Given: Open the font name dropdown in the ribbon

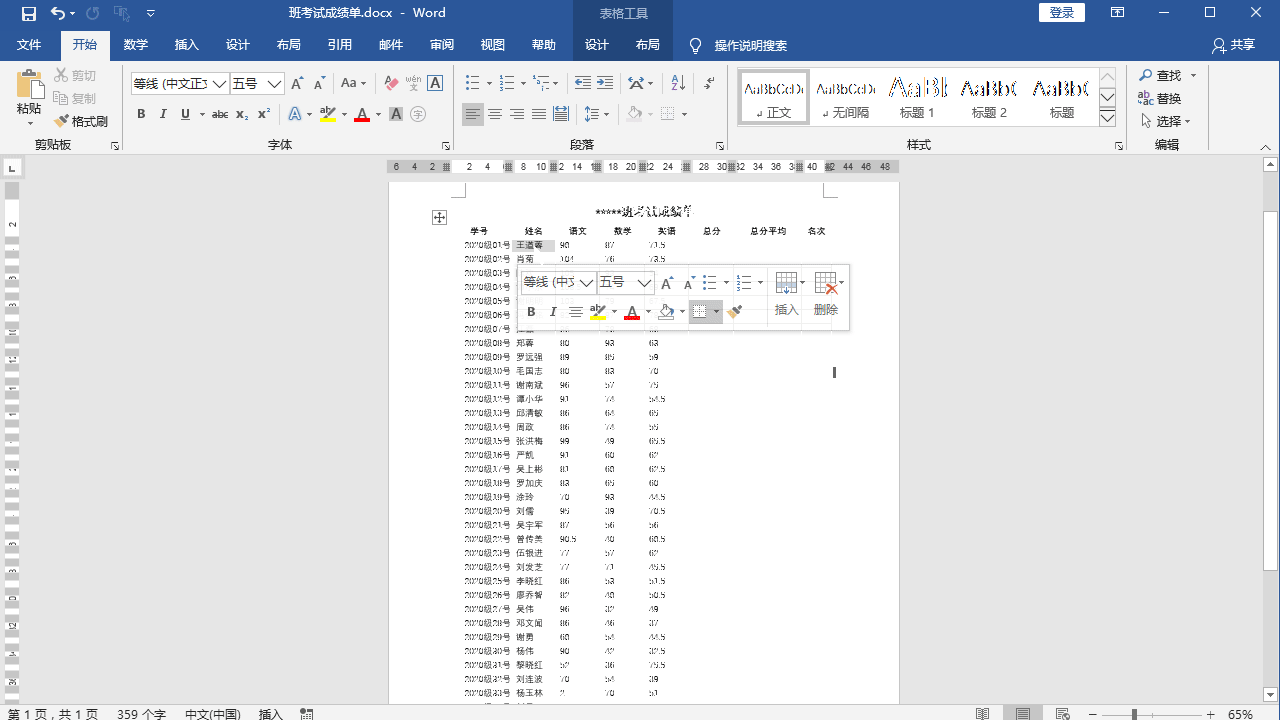Looking at the screenshot, I should (219, 84).
